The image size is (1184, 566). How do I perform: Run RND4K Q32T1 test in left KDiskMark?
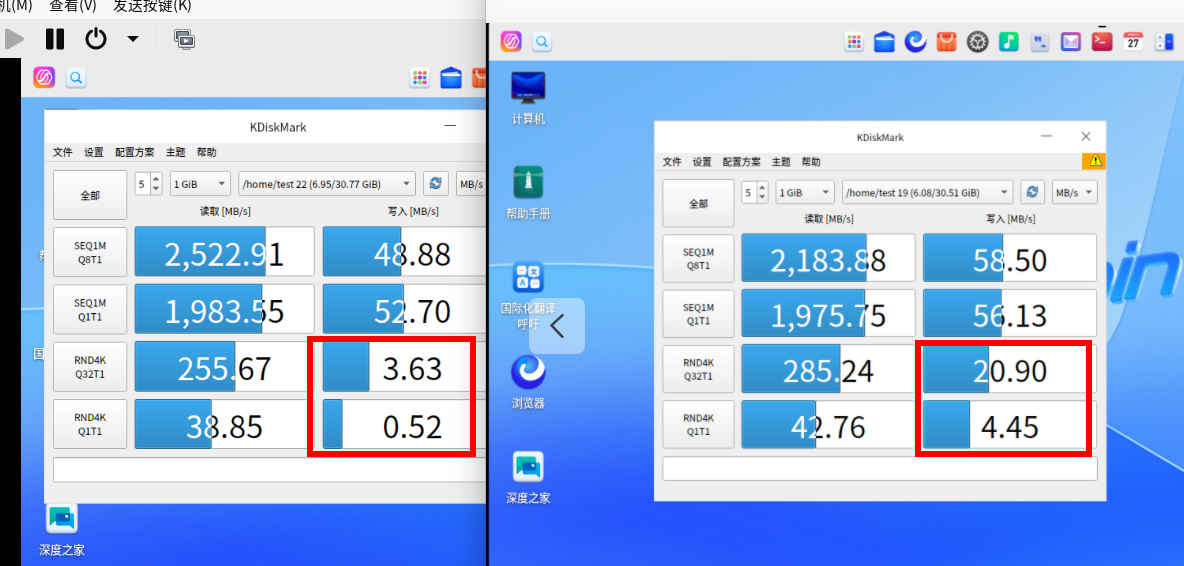click(90, 367)
